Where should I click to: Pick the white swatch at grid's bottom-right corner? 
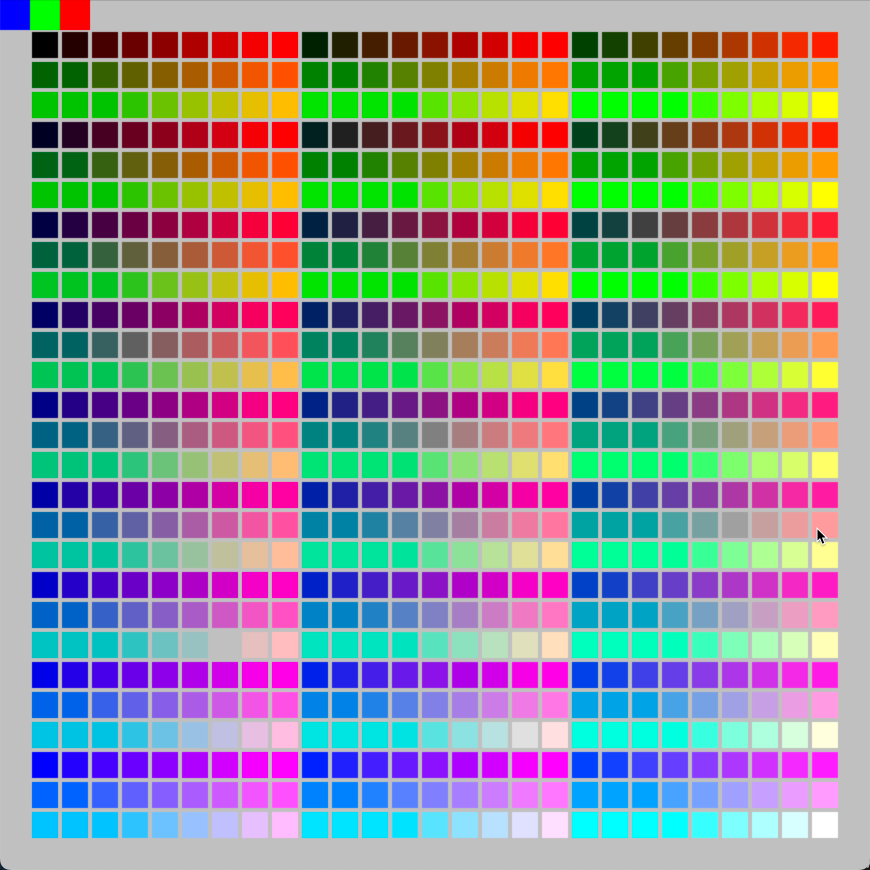pyautogui.click(x=825, y=825)
